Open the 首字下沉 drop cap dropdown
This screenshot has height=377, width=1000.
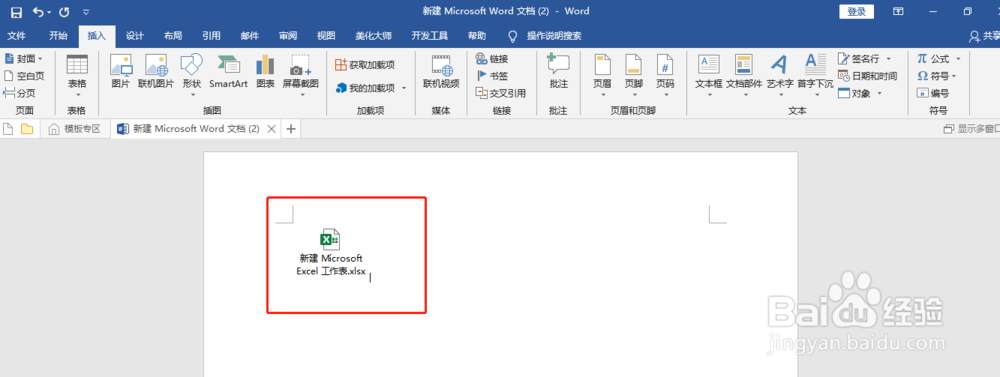pyautogui.click(x=815, y=76)
